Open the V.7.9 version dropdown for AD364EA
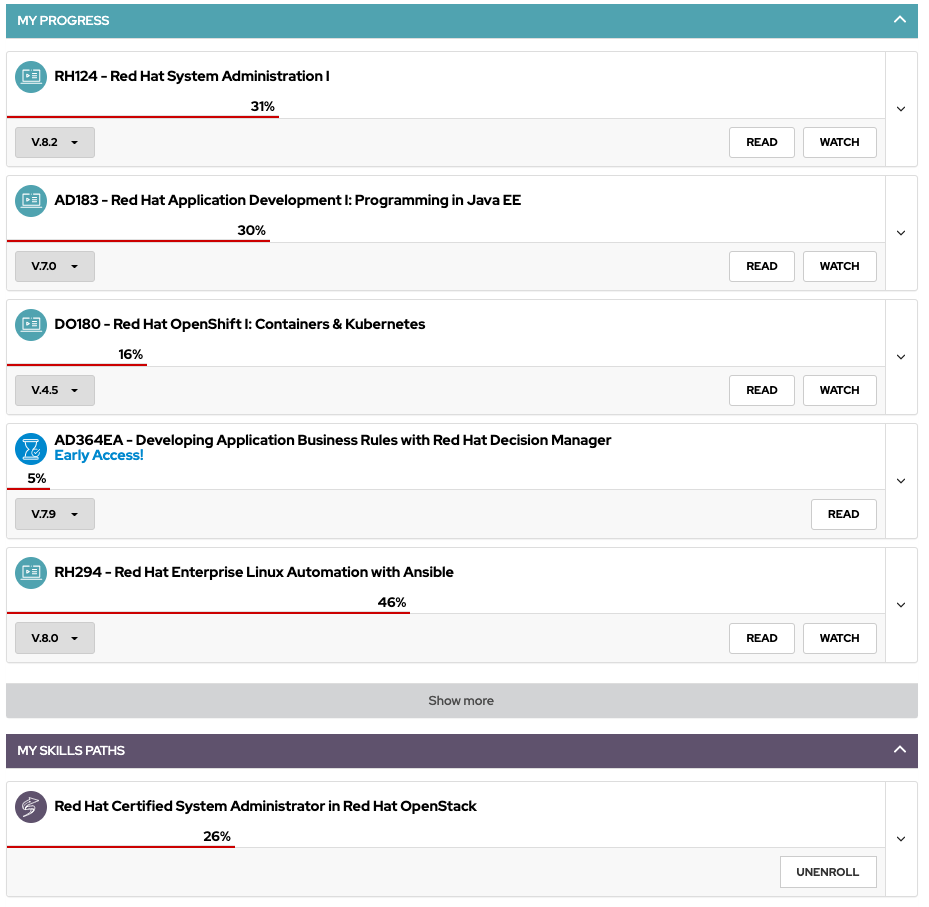Viewport: 929px width, 907px height. (54, 514)
